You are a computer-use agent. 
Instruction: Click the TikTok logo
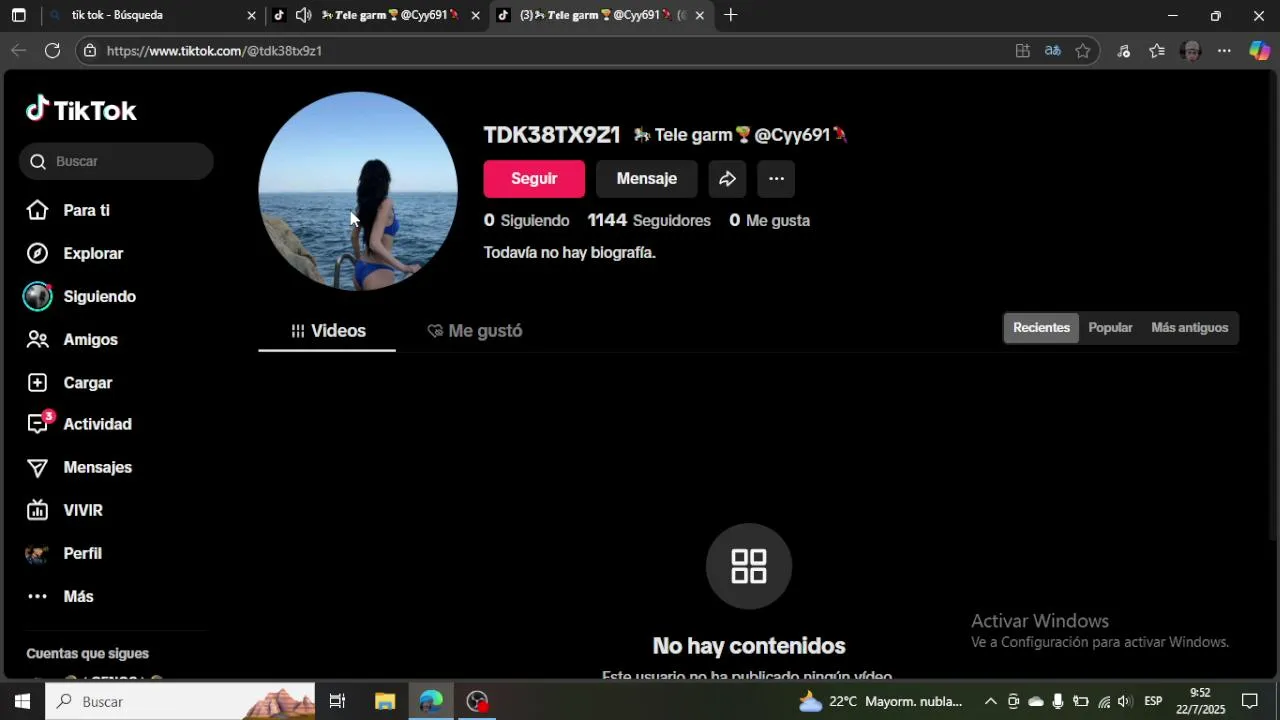point(81,110)
